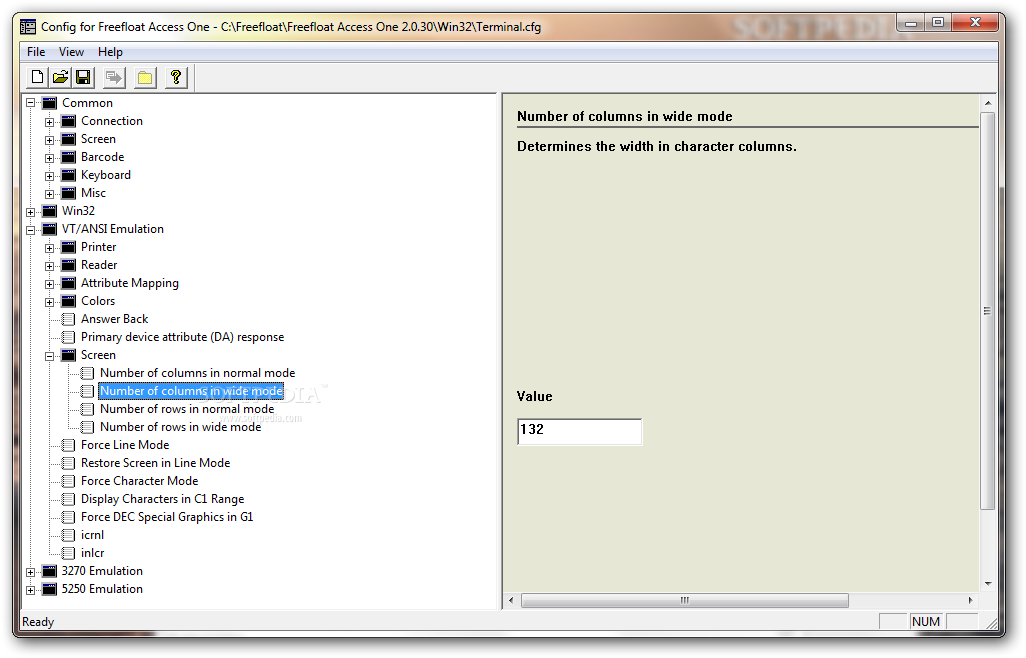Collapse the Screen node under VT/ANSI Emulation
This screenshot has height=658, width=1026.
click(49, 356)
